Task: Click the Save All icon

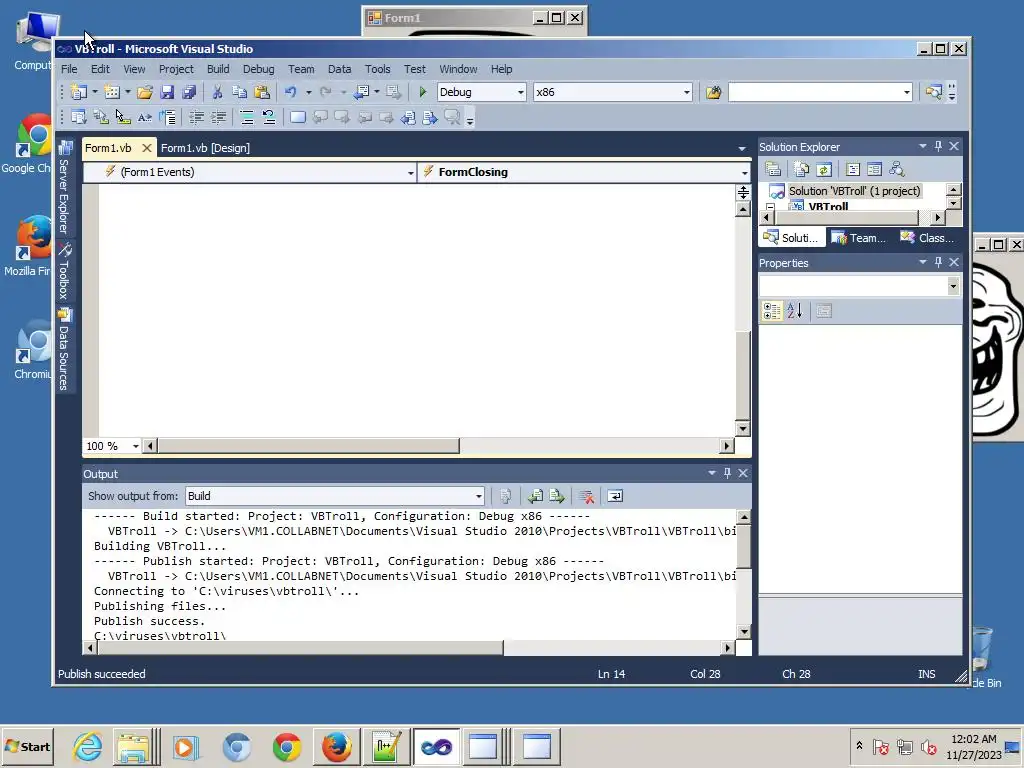Action: (x=189, y=92)
